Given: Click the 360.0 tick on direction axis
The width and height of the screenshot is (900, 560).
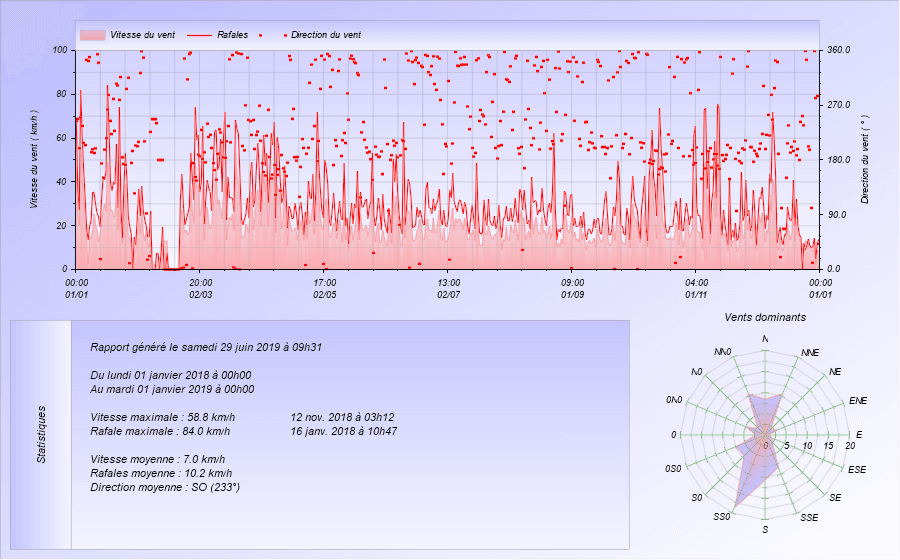Looking at the screenshot, I should point(837,50).
